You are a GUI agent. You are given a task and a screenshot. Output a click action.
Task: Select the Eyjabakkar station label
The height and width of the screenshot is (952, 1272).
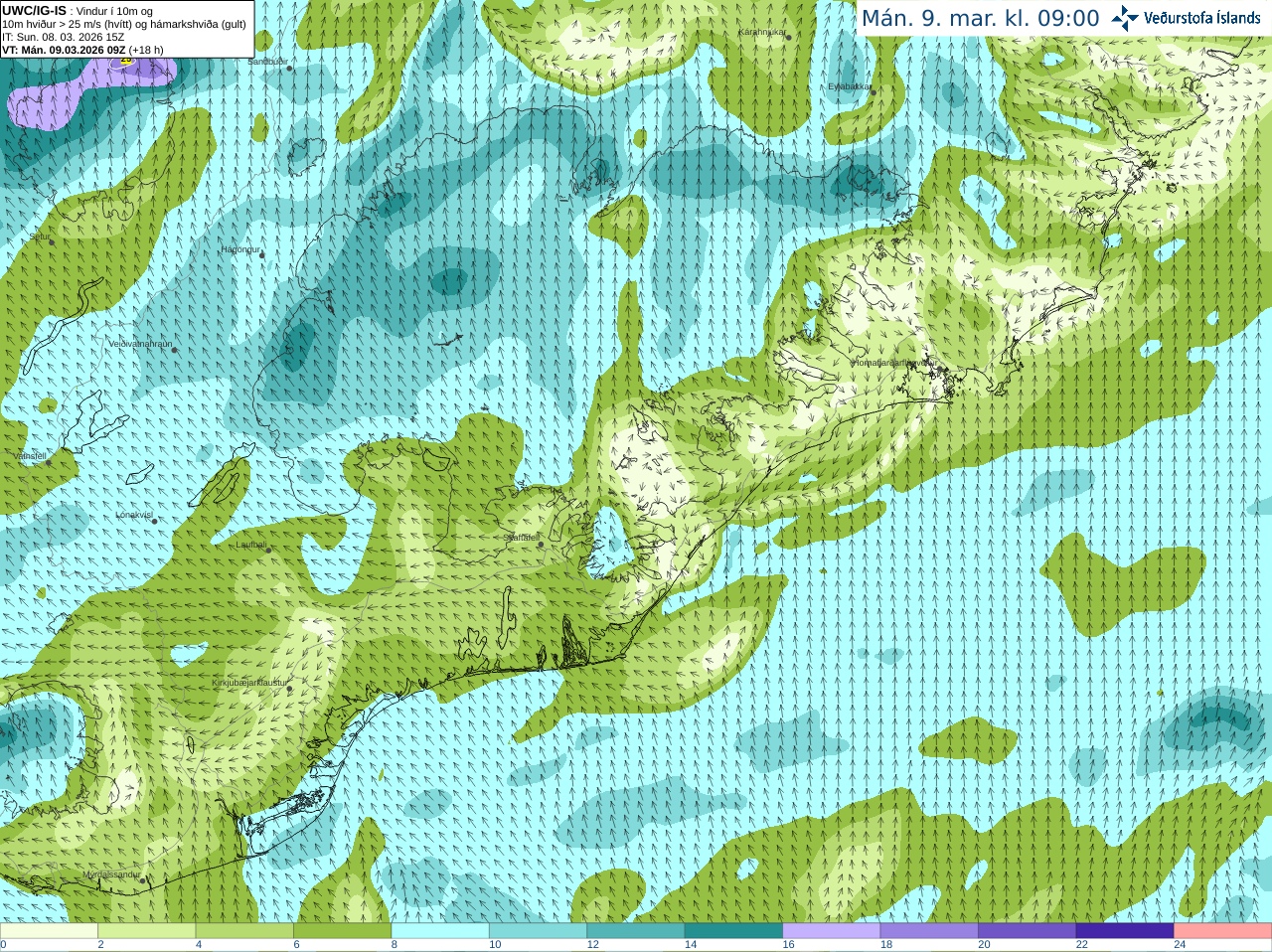pyautogui.click(x=850, y=86)
